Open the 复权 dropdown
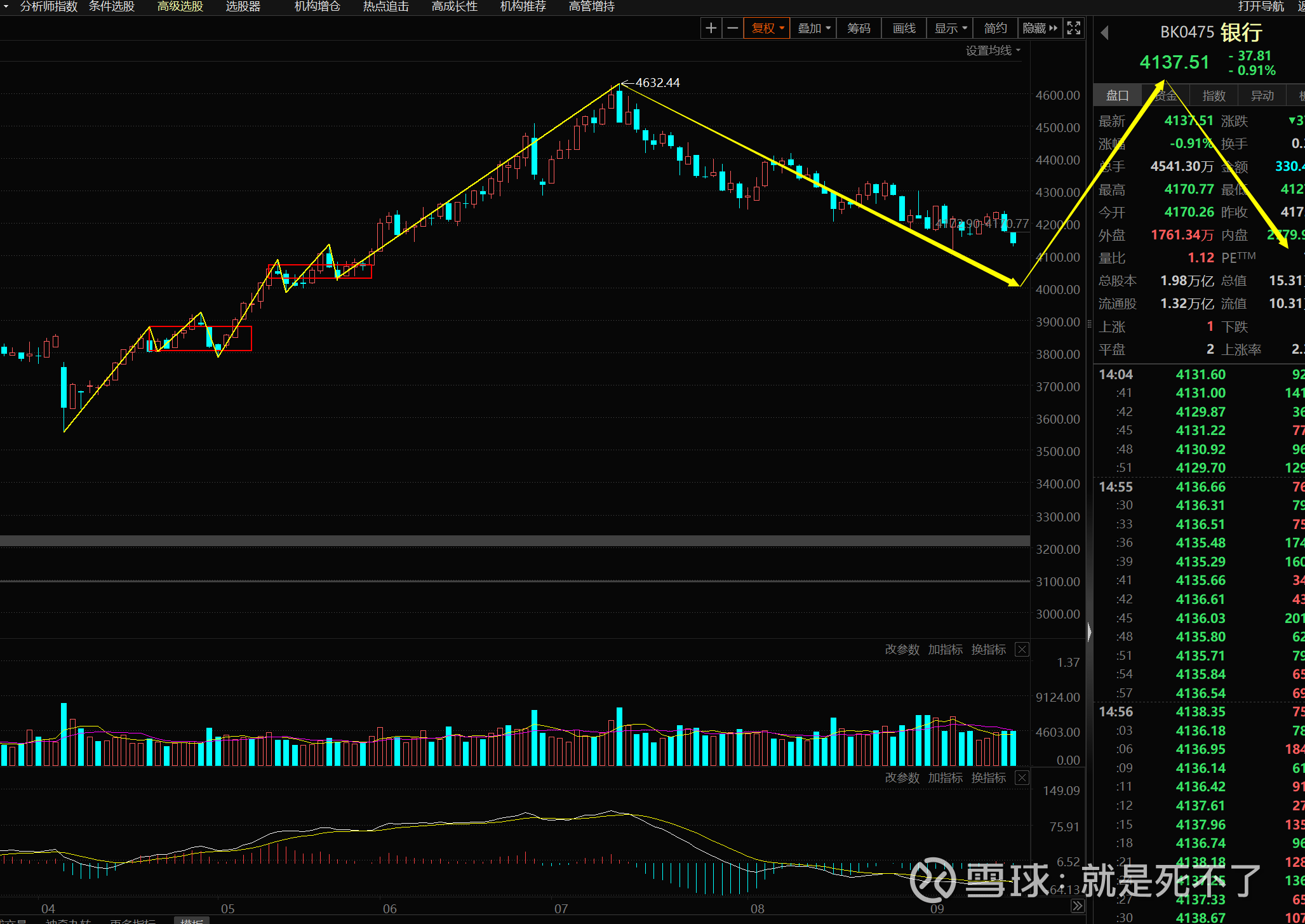 [x=767, y=28]
